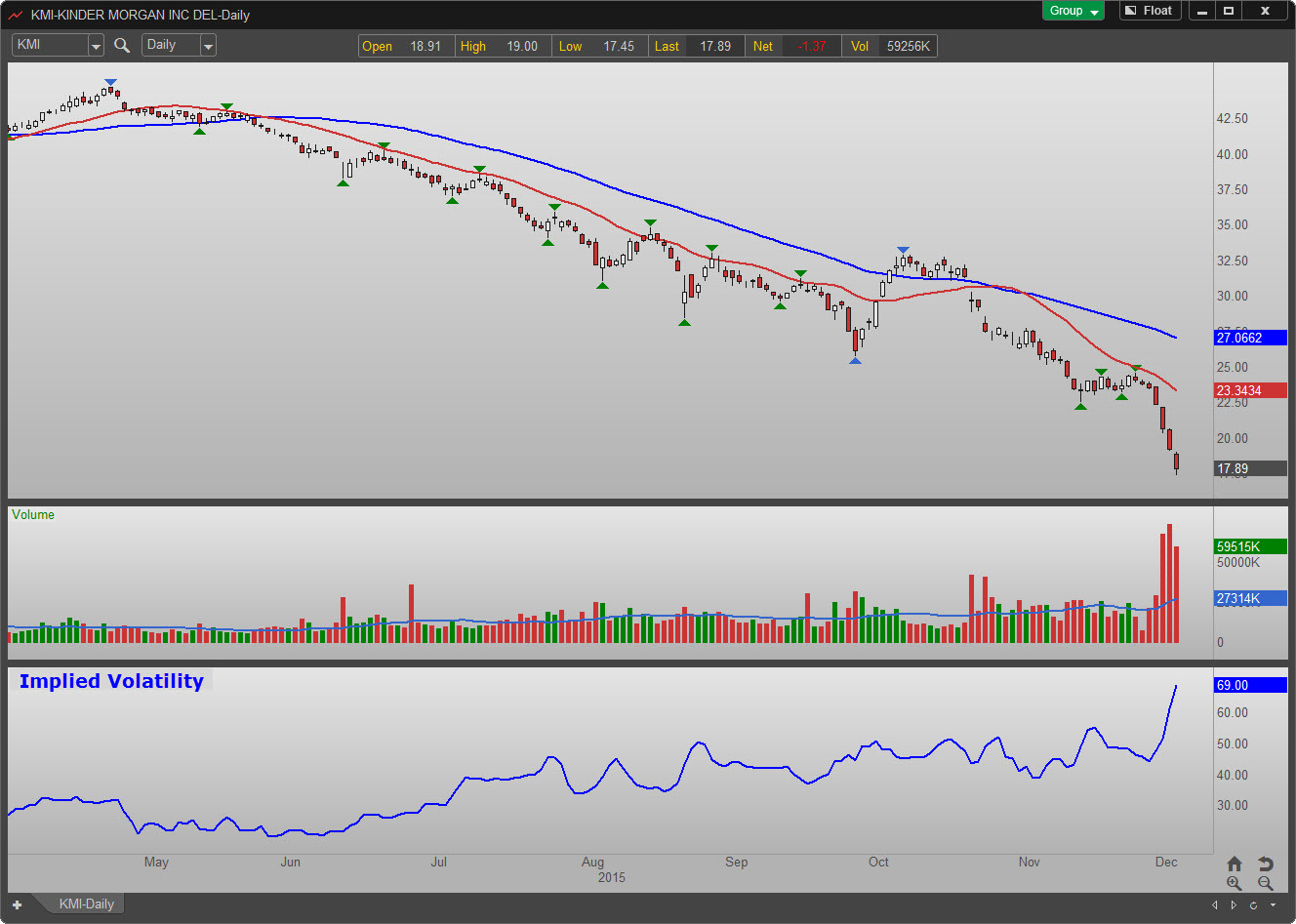Click the Volume panel label

33,515
